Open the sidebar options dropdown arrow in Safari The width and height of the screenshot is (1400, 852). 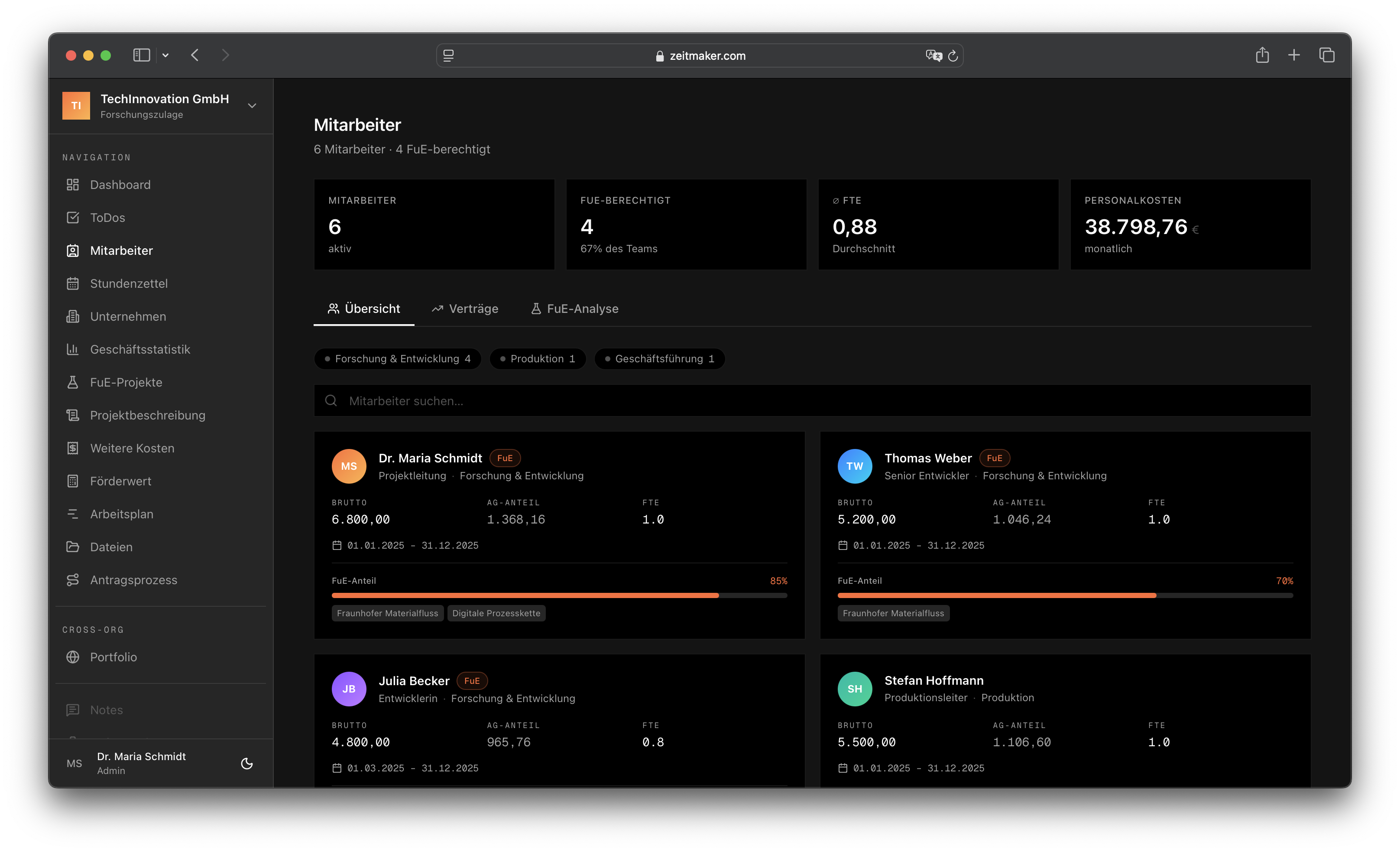click(x=165, y=55)
